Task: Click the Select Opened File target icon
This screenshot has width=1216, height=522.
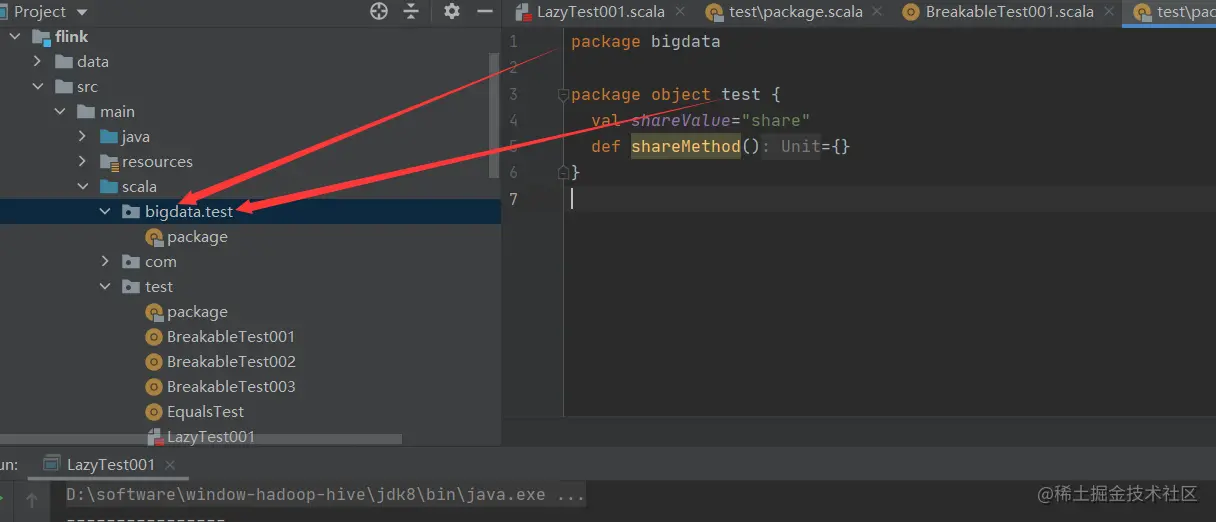Action: (379, 12)
